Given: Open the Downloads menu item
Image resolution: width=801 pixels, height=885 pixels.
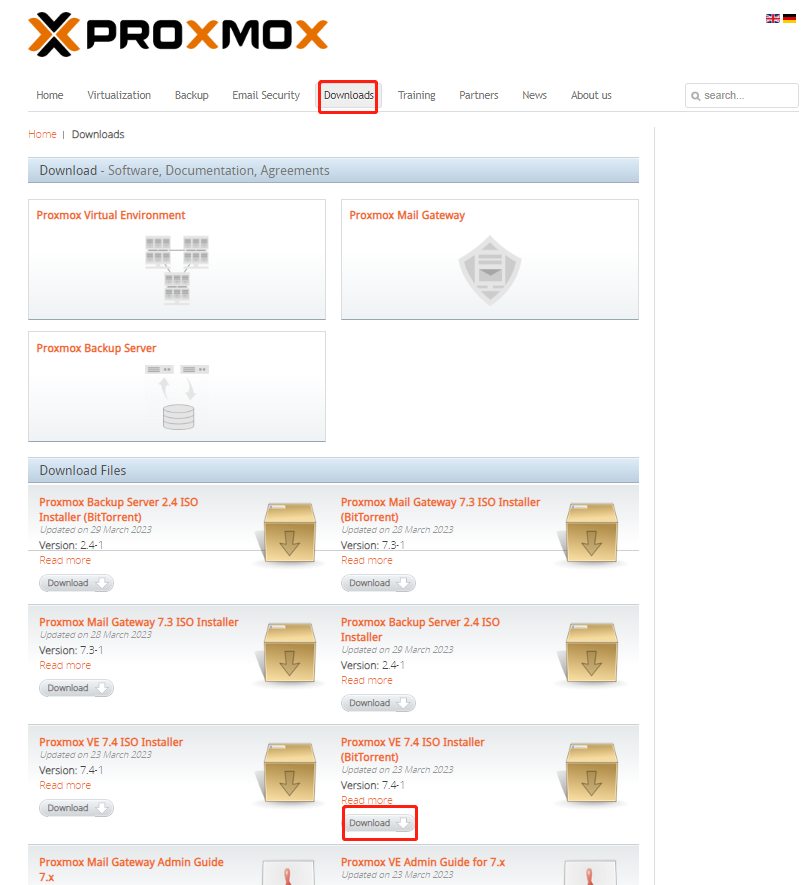Looking at the screenshot, I should (347, 95).
